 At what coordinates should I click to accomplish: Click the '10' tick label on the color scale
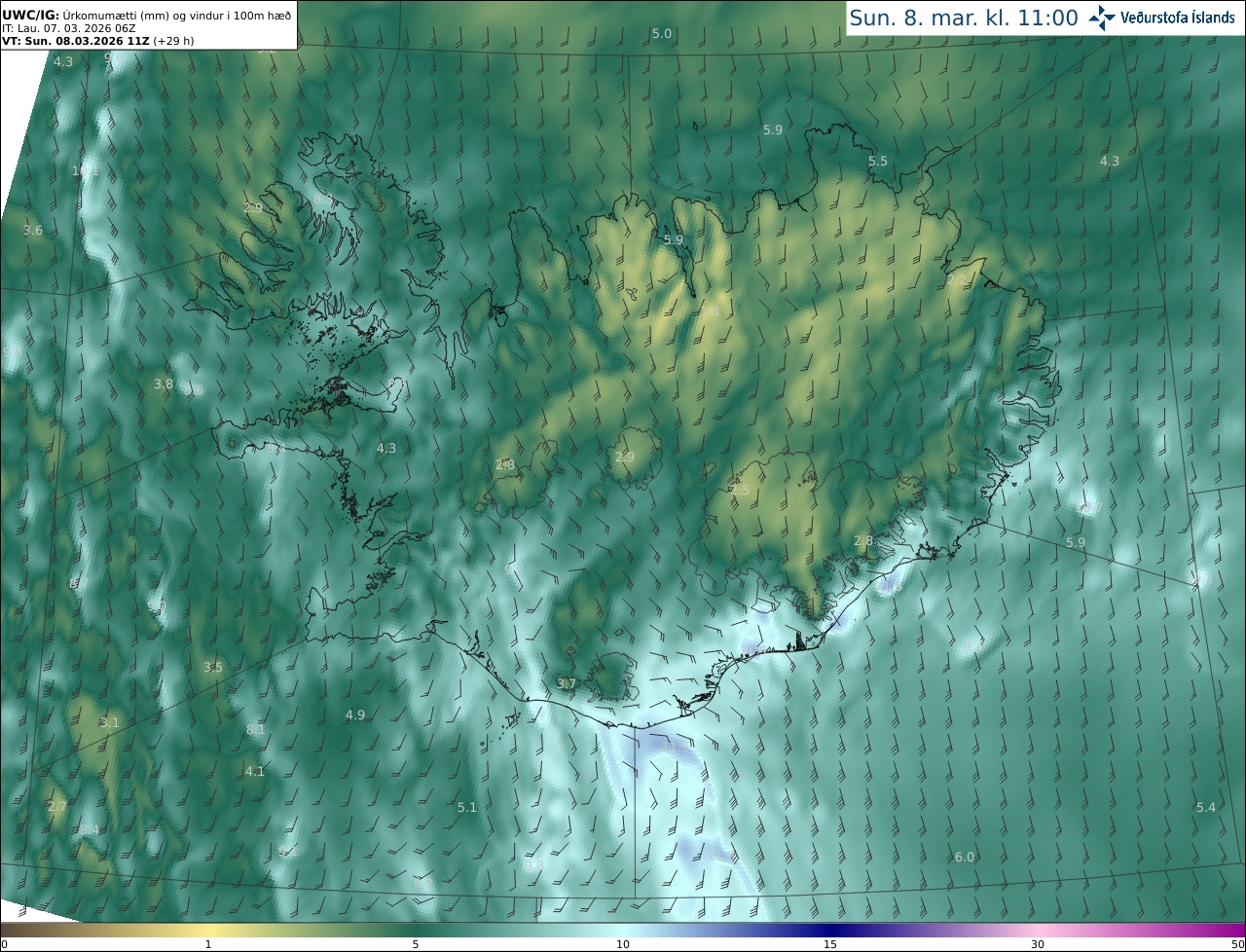pyautogui.click(x=623, y=944)
